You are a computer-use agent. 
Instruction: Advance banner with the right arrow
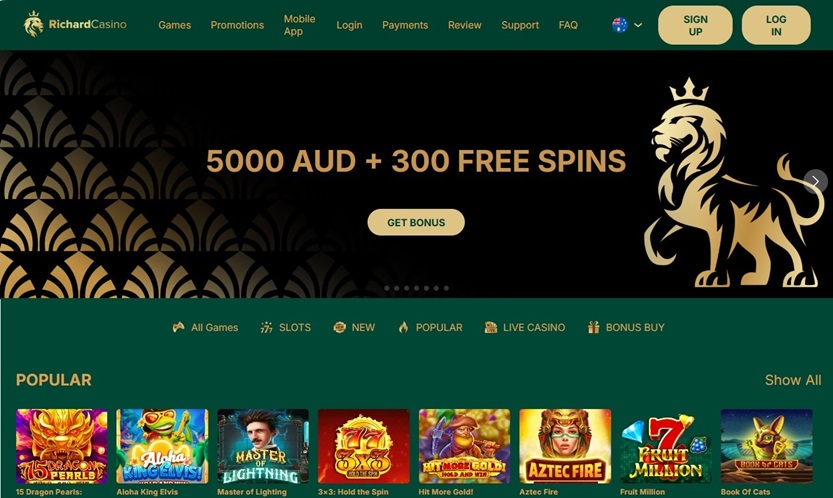pyautogui.click(x=815, y=181)
